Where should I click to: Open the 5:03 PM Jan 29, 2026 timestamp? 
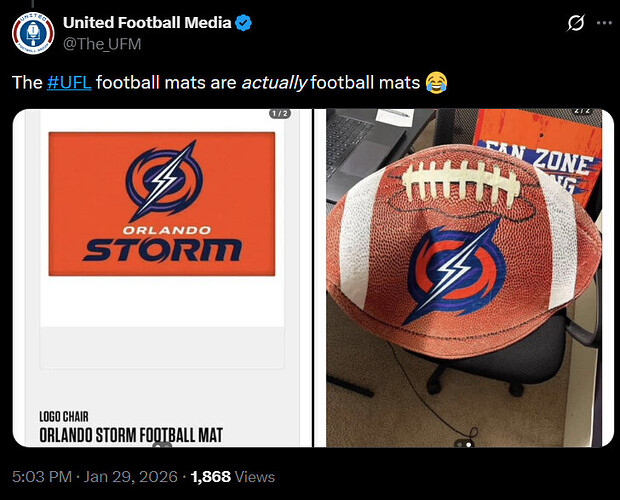coord(95,477)
